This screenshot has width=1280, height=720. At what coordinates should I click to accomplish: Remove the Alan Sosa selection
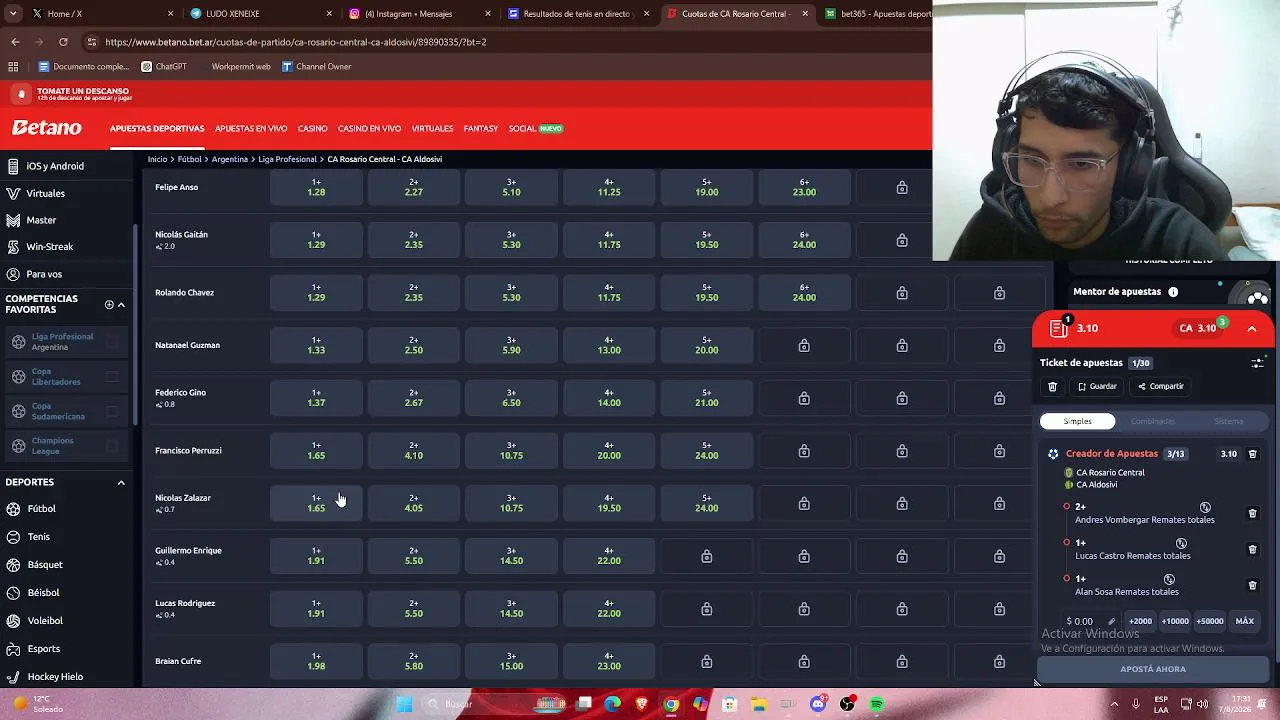pos(1252,586)
